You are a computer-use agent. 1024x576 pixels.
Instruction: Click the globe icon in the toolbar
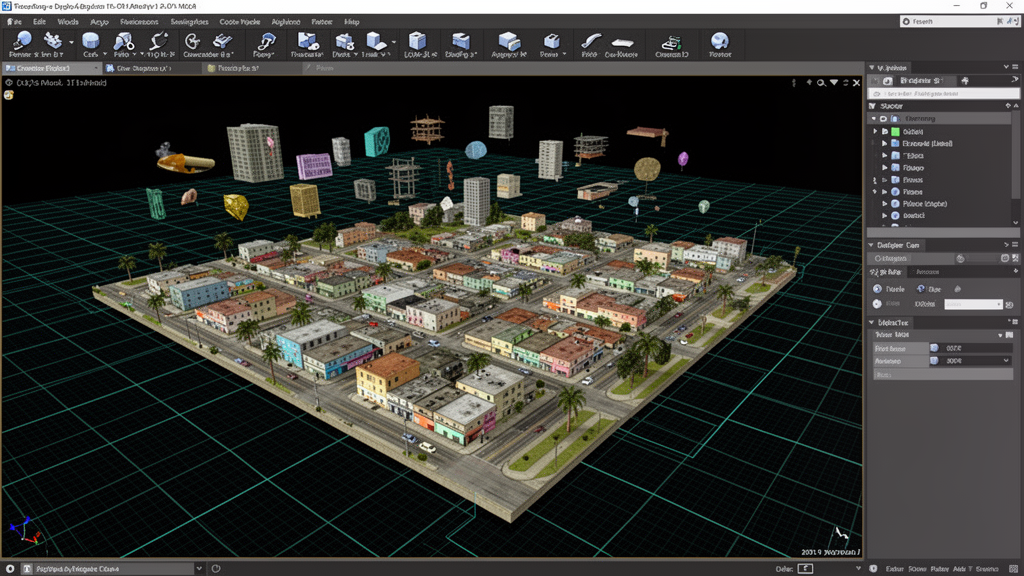720,41
